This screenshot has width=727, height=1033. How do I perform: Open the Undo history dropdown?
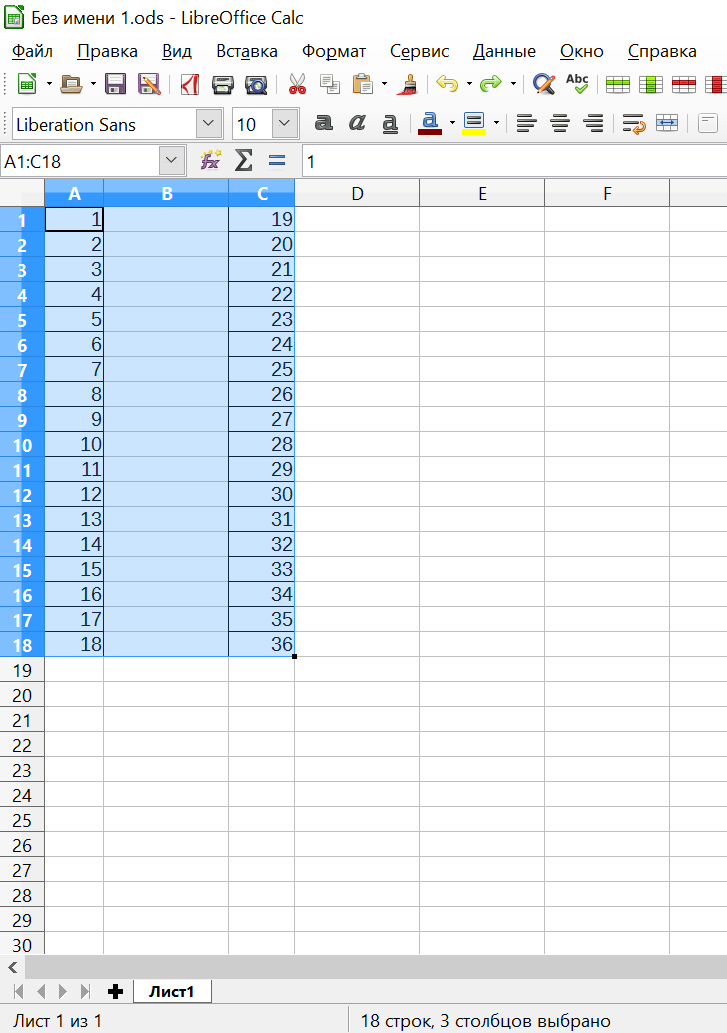pyautogui.click(x=470, y=84)
